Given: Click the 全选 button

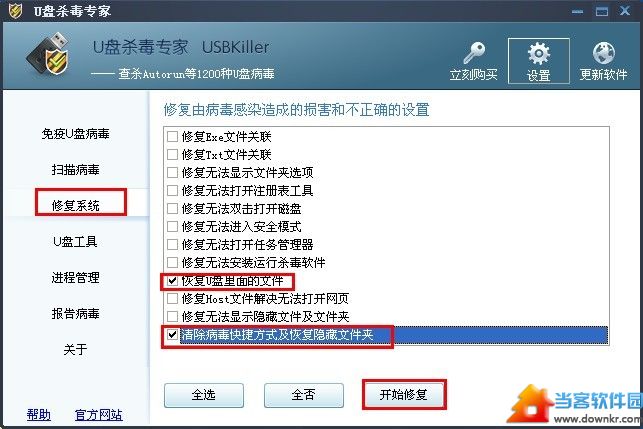Looking at the screenshot, I should pyautogui.click(x=204, y=395).
